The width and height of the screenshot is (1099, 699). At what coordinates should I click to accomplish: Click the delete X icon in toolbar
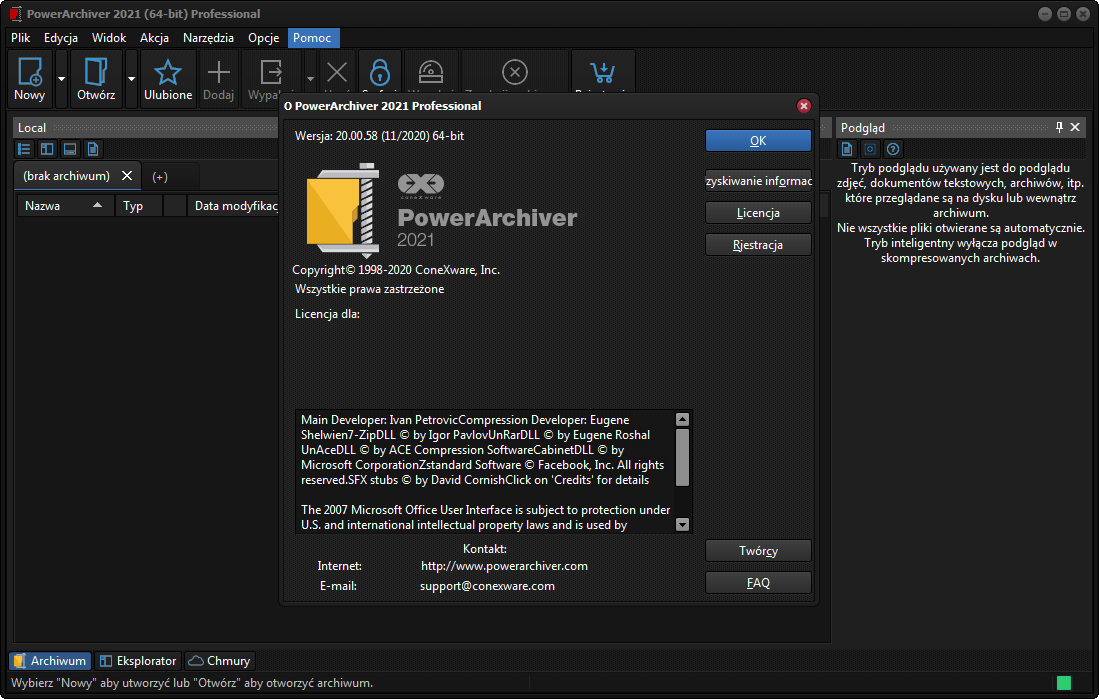(337, 72)
